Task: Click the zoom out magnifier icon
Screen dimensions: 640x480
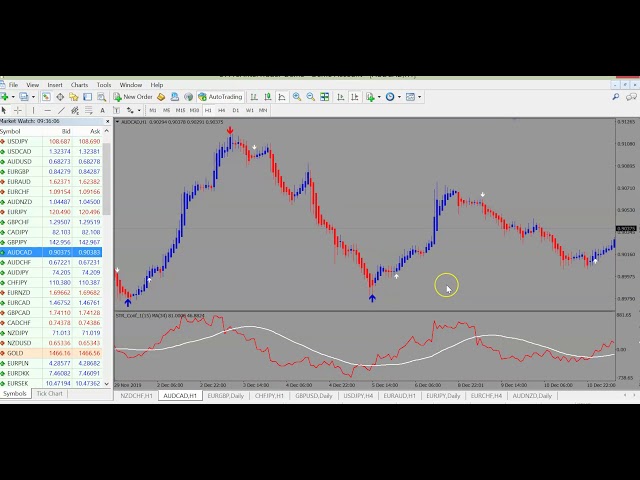Action: pos(311,97)
